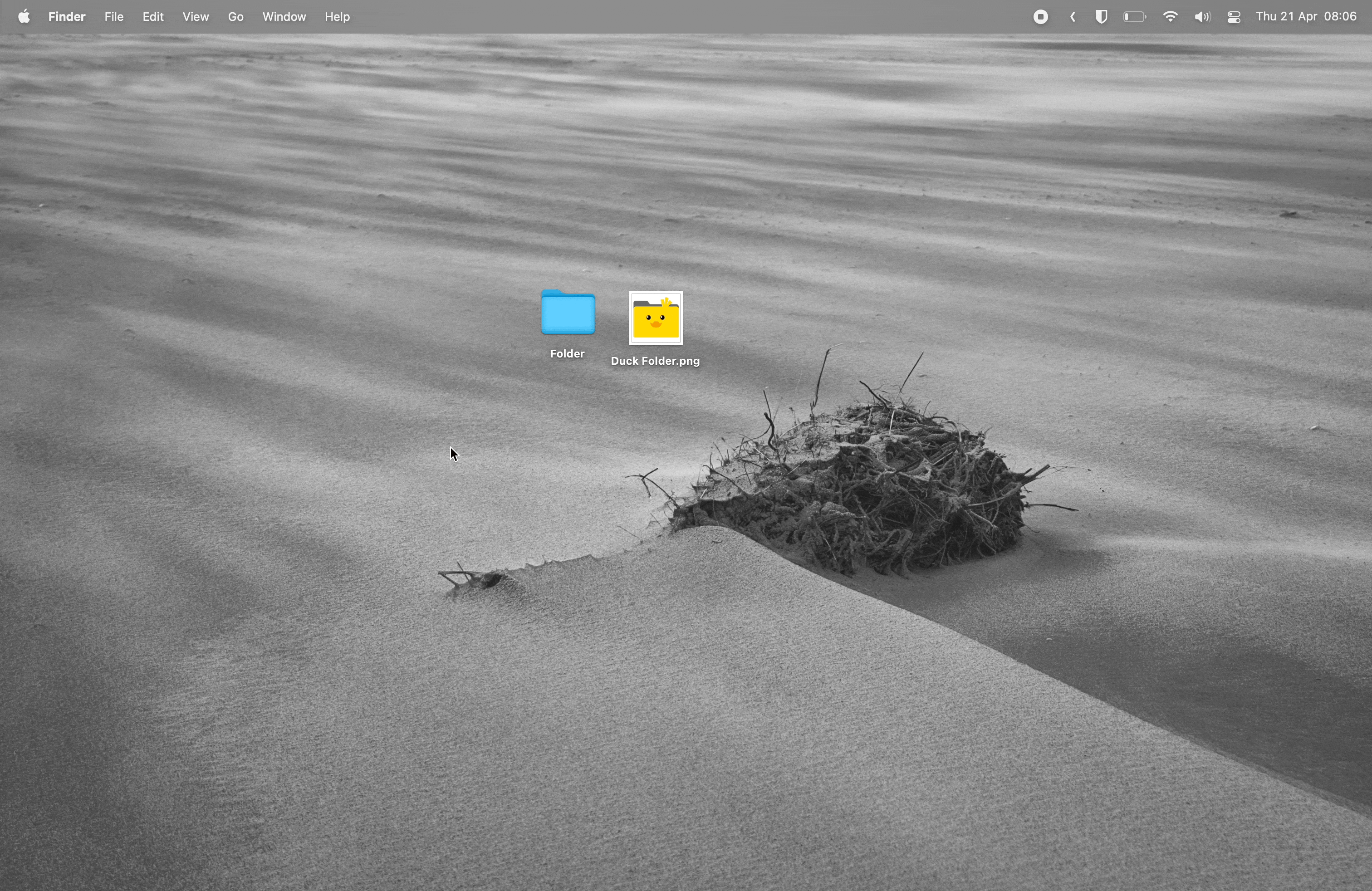1372x891 pixels.
Task: Open the Finder menu
Action: pyautogui.click(x=67, y=17)
